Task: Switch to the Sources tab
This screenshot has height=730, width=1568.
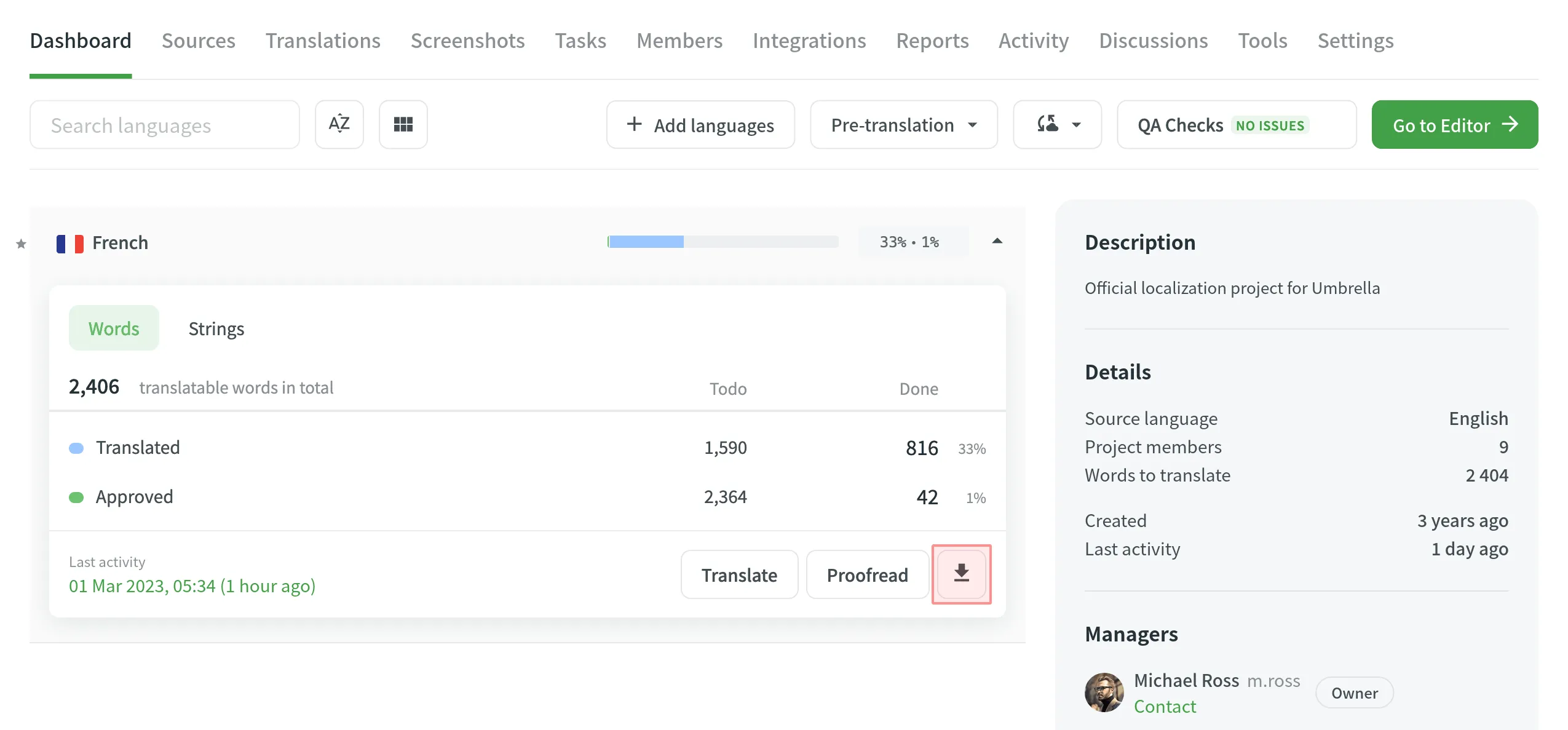Action: point(198,40)
